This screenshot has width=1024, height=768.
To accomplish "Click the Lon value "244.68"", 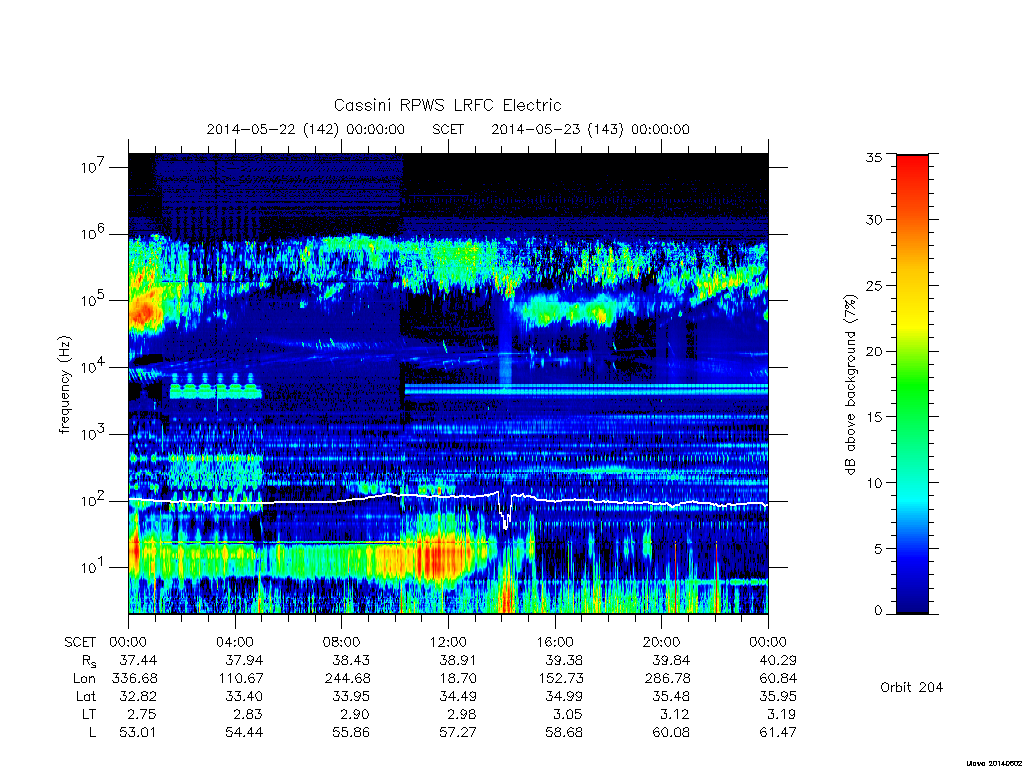I will (347, 679).
